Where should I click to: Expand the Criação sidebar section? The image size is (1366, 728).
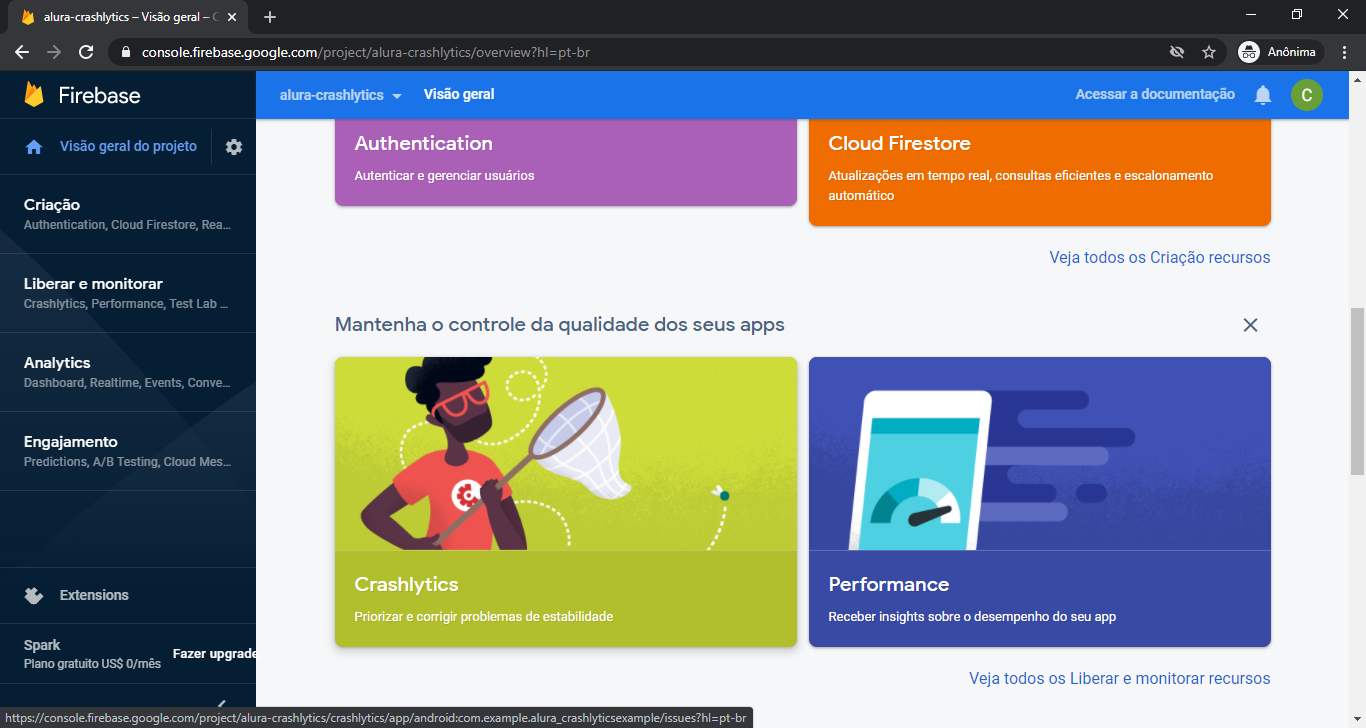click(x=127, y=214)
